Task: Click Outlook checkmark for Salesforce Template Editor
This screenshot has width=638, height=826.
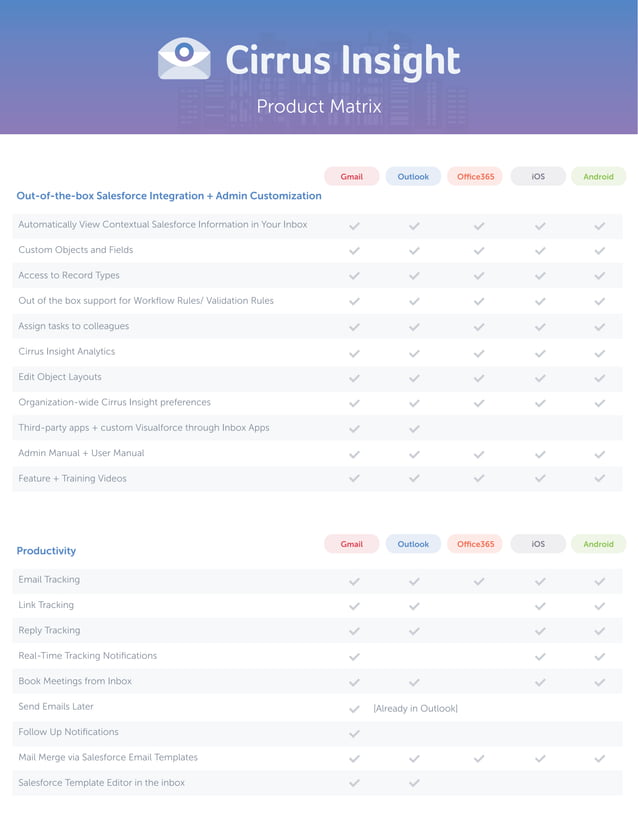Action: coord(414,784)
